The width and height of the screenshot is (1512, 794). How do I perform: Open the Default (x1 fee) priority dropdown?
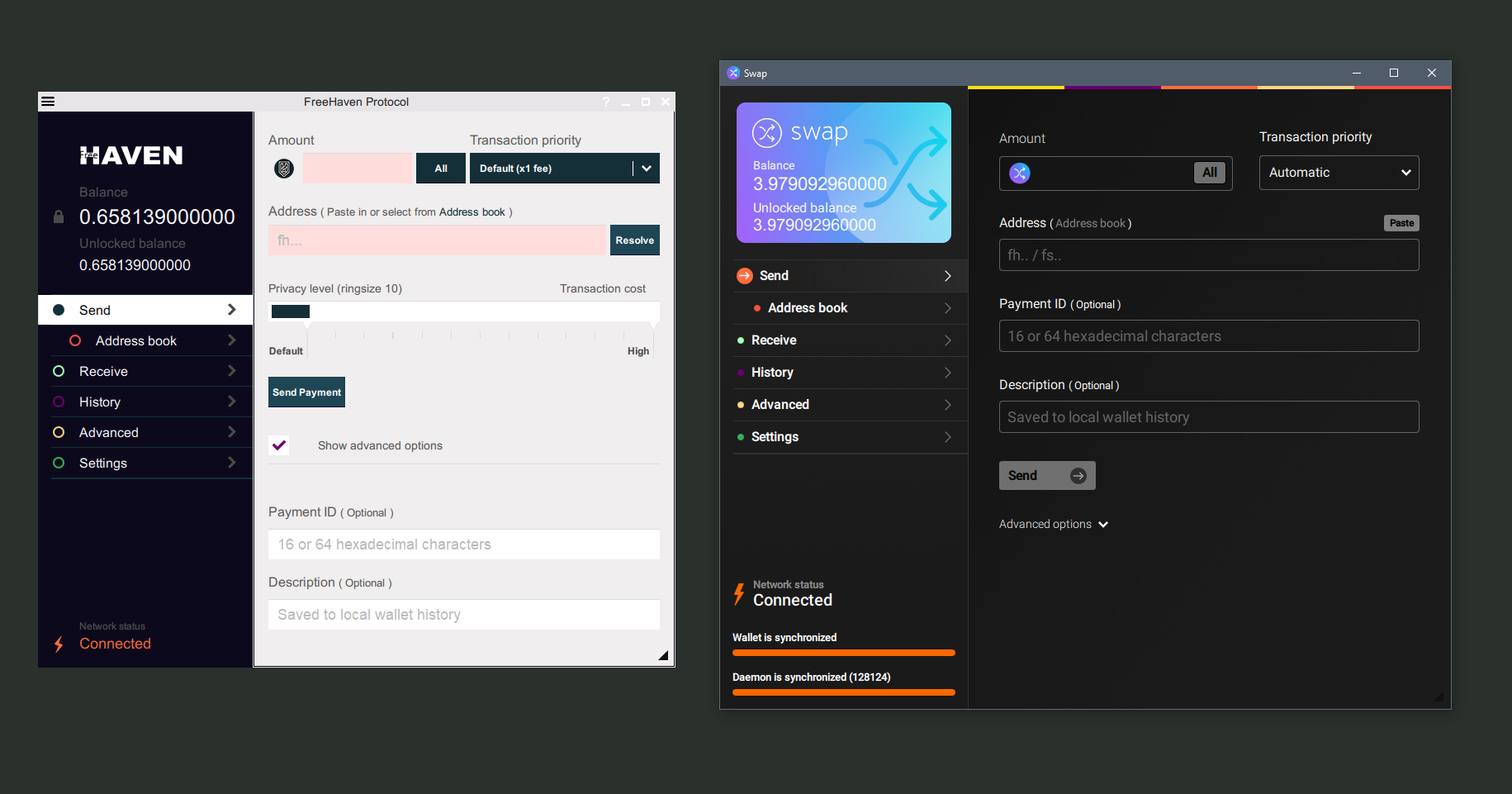pyautogui.click(x=565, y=169)
